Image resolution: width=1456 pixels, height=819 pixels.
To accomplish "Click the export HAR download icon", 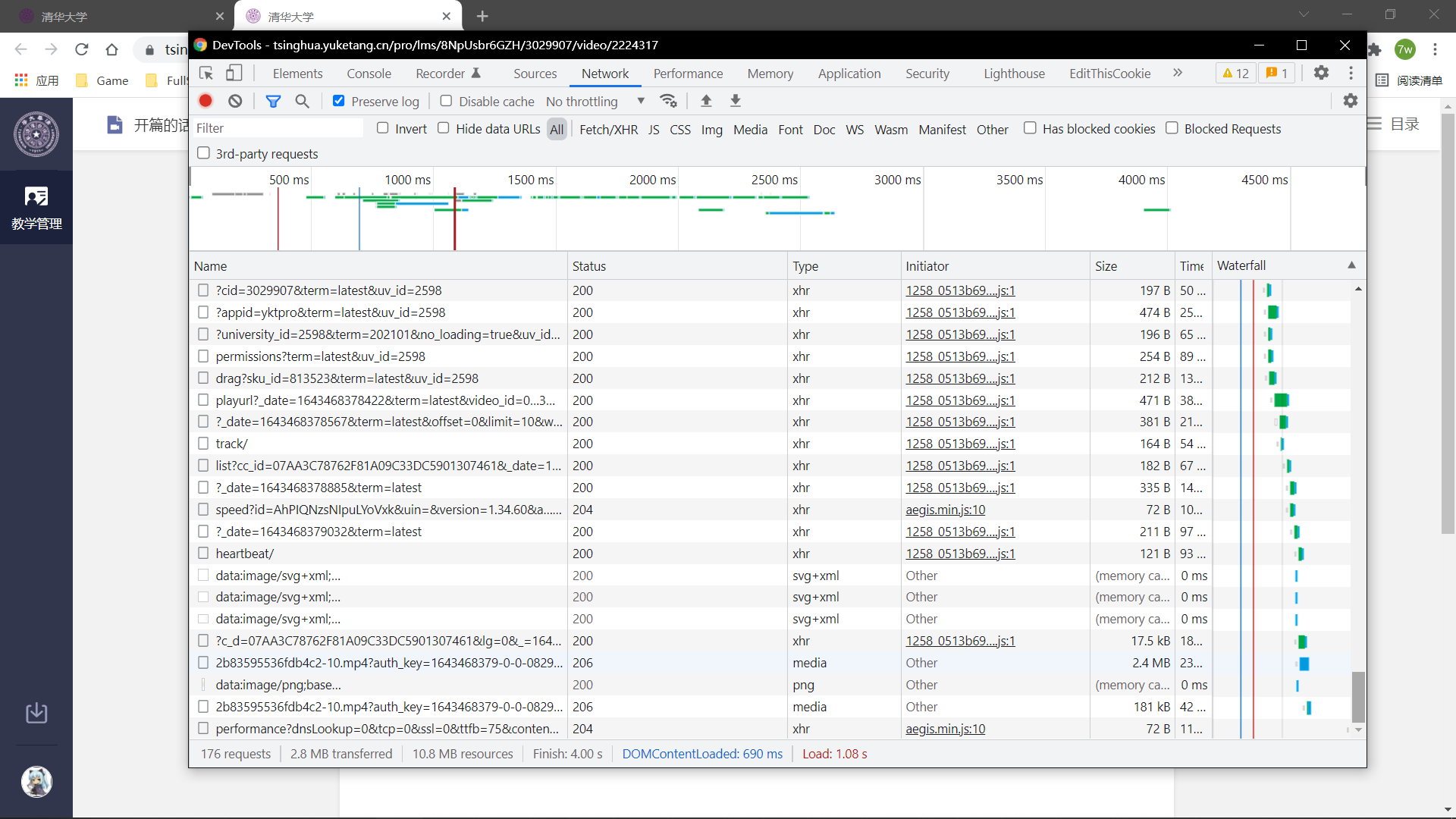I will [x=735, y=101].
